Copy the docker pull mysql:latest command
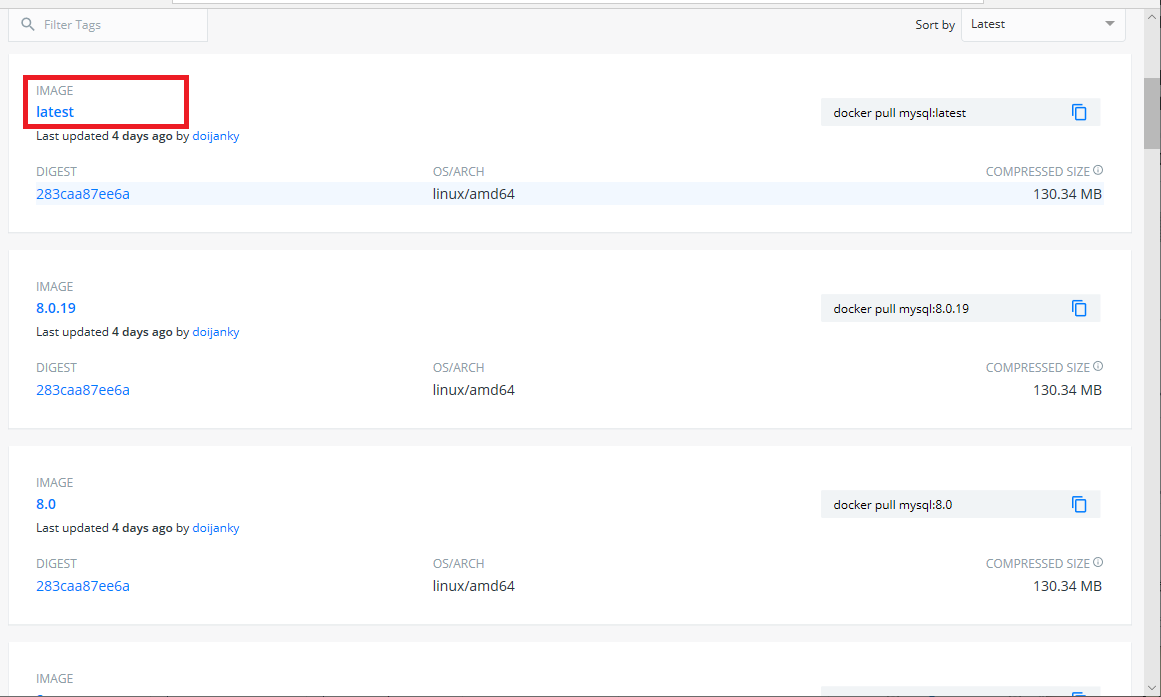This screenshot has width=1161, height=697. click(1079, 113)
